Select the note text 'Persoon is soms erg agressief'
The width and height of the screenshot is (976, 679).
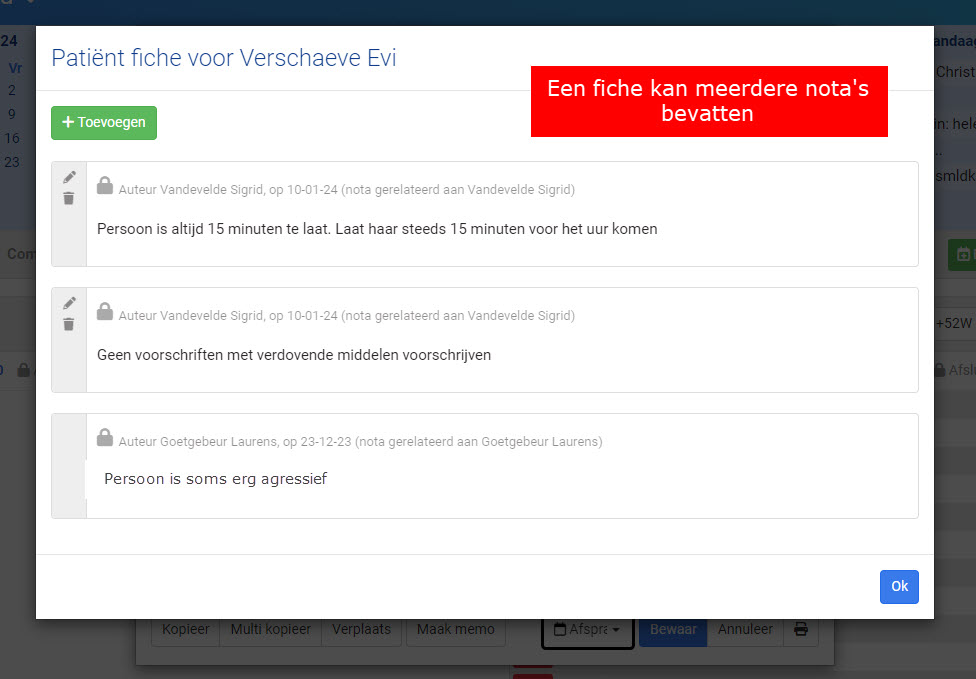click(215, 479)
